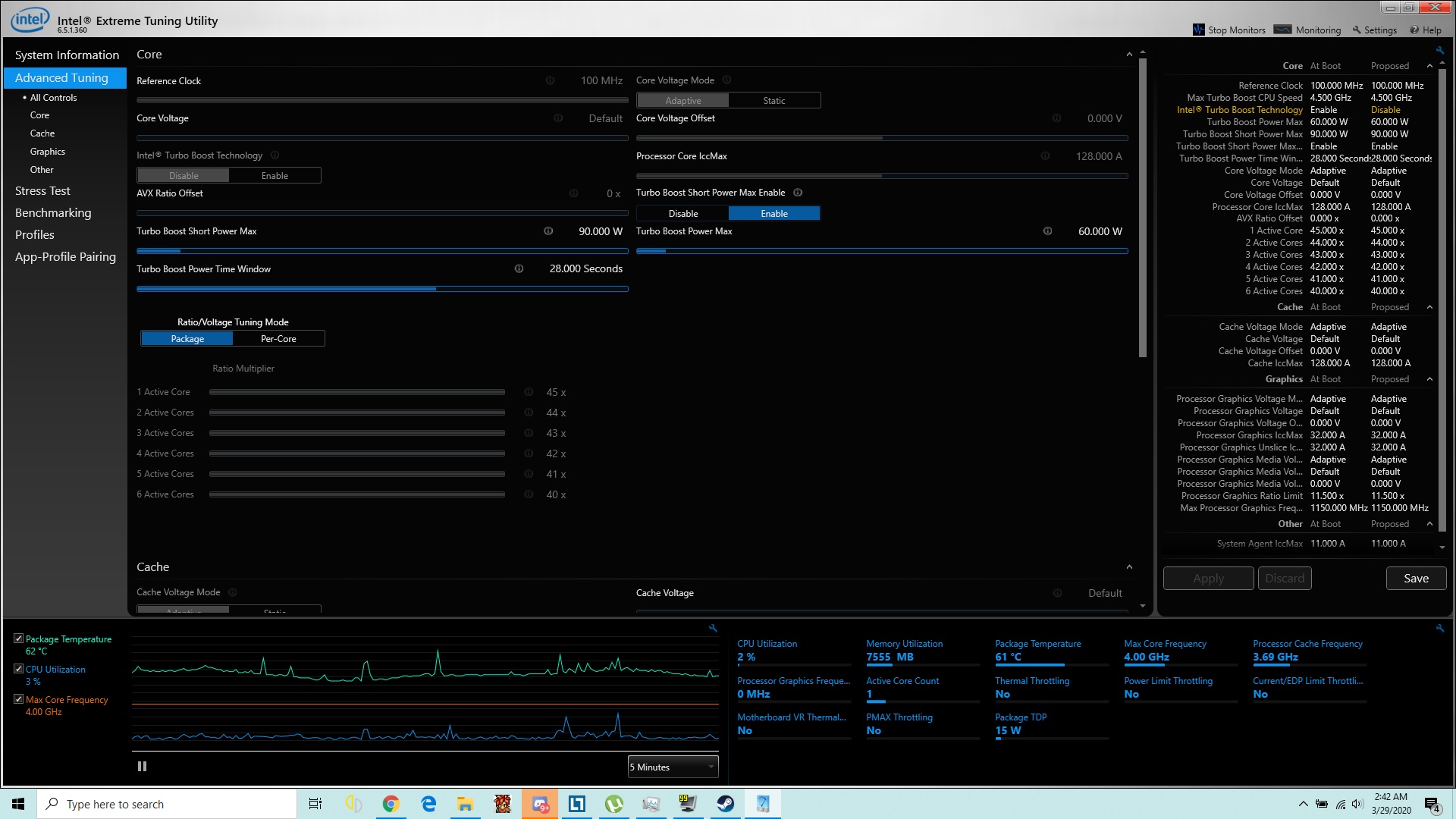The height and width of the screenshot is (819, 1456).
Task: Click info icon beside Core Voltage Mode
Action: (726, 80)
